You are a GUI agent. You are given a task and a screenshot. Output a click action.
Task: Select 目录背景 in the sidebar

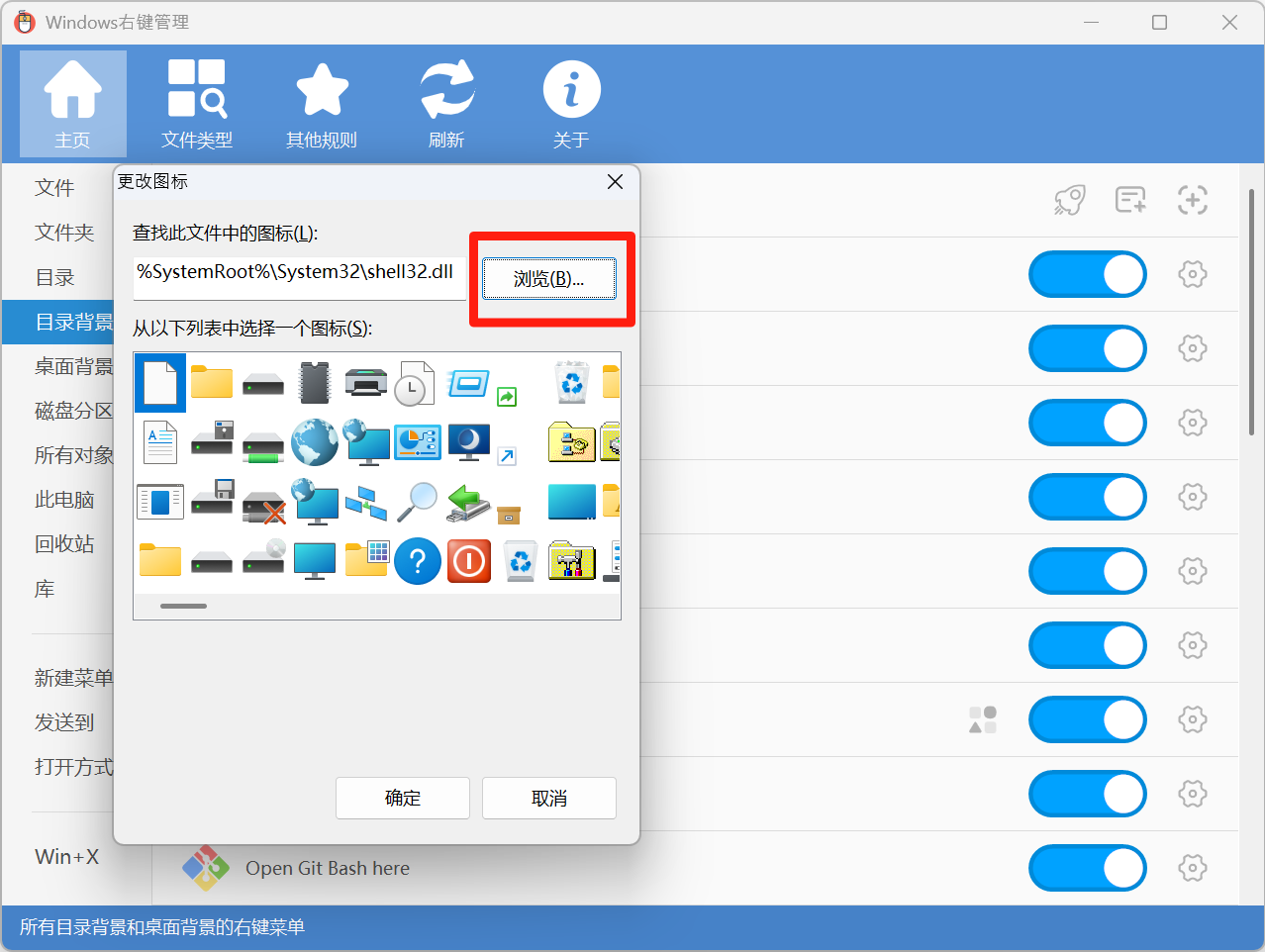[x=57, y=323]
